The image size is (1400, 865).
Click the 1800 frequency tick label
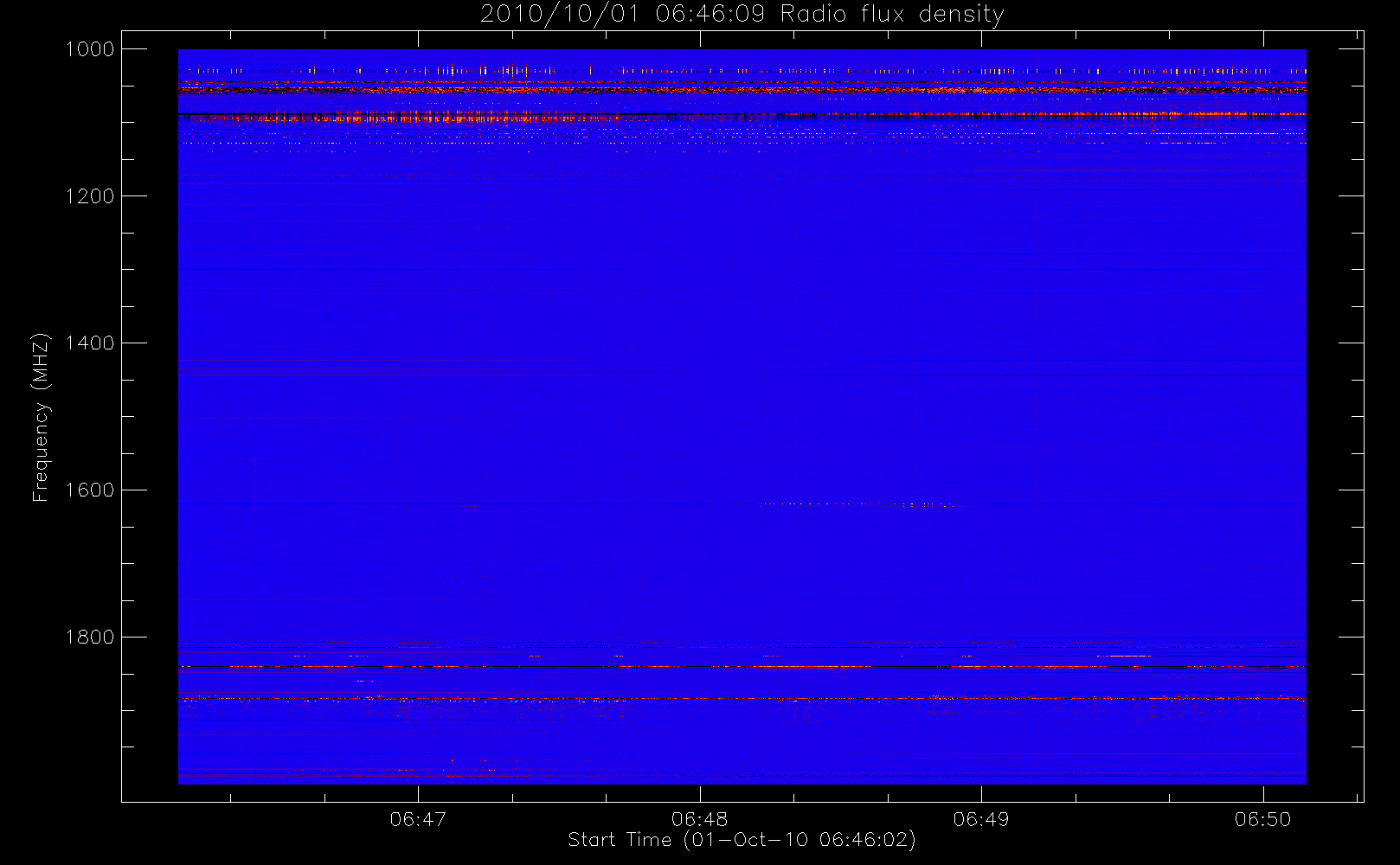pos(90,638)
